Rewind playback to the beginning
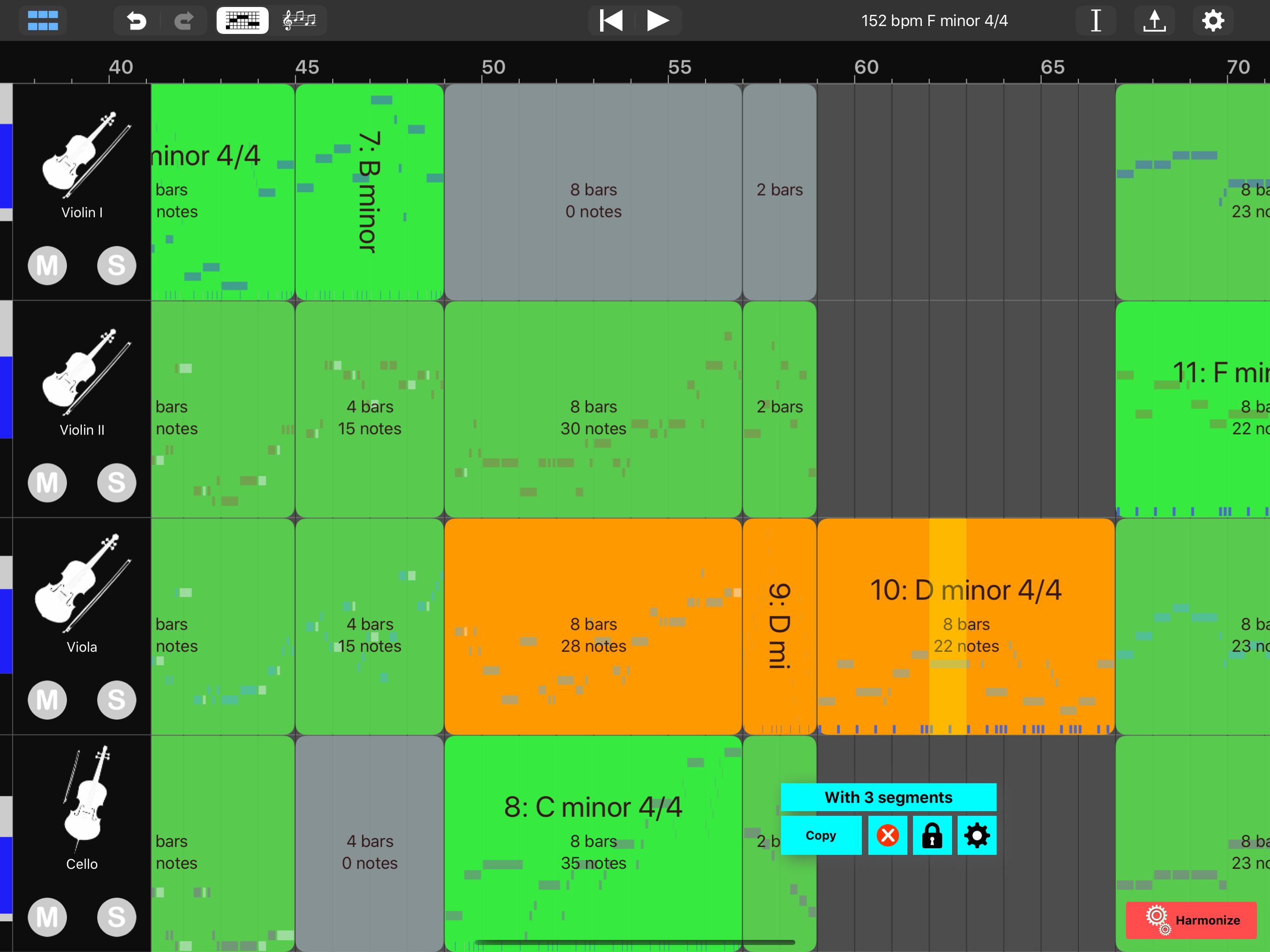The width and height of the screenshot is (1270, 952). click(611, 20)
